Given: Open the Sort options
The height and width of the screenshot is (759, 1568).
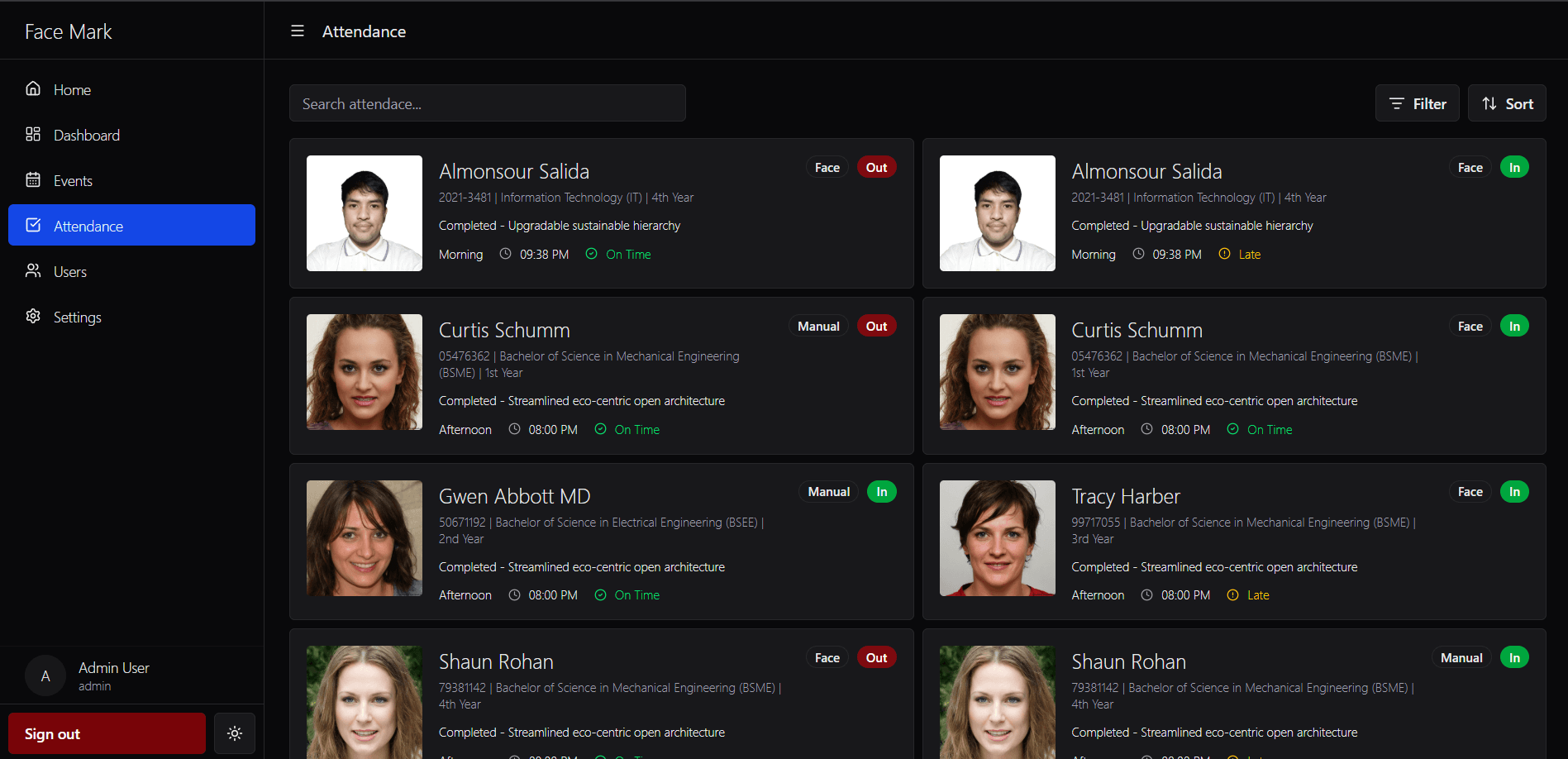Looking at the screenshot, I should point(1507,103).
